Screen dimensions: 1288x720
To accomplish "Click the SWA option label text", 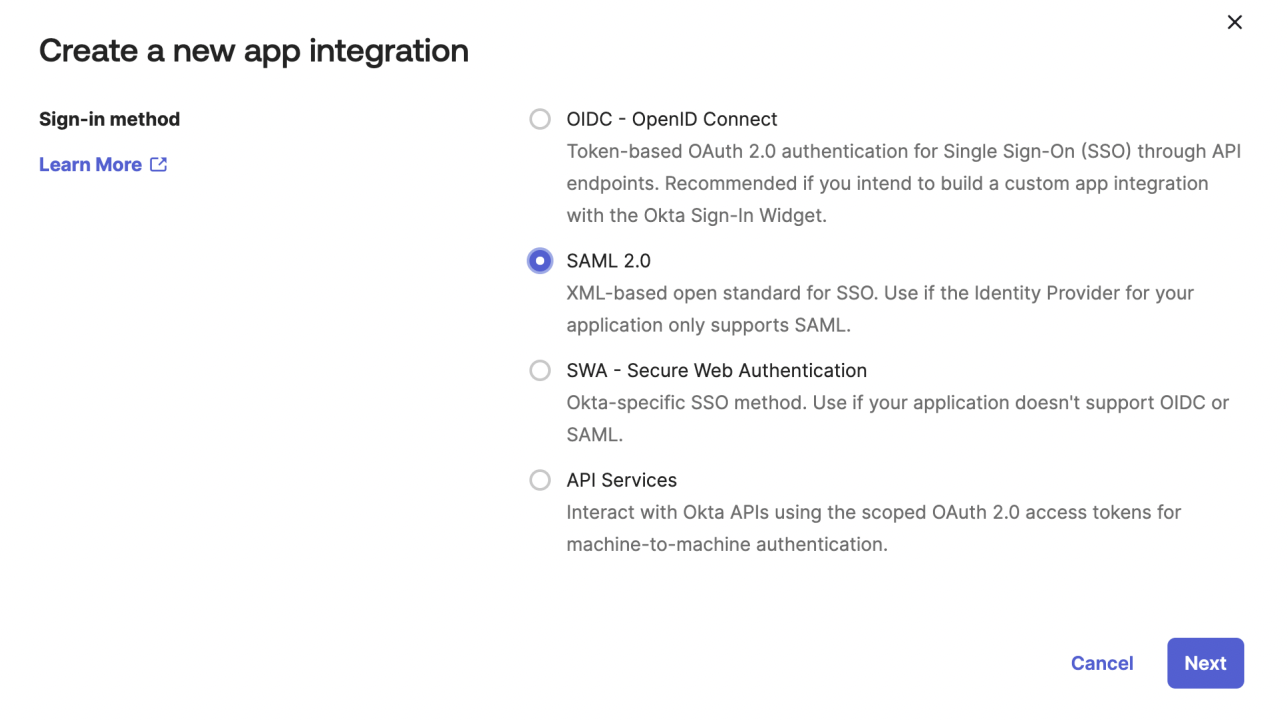I will 717,370.
